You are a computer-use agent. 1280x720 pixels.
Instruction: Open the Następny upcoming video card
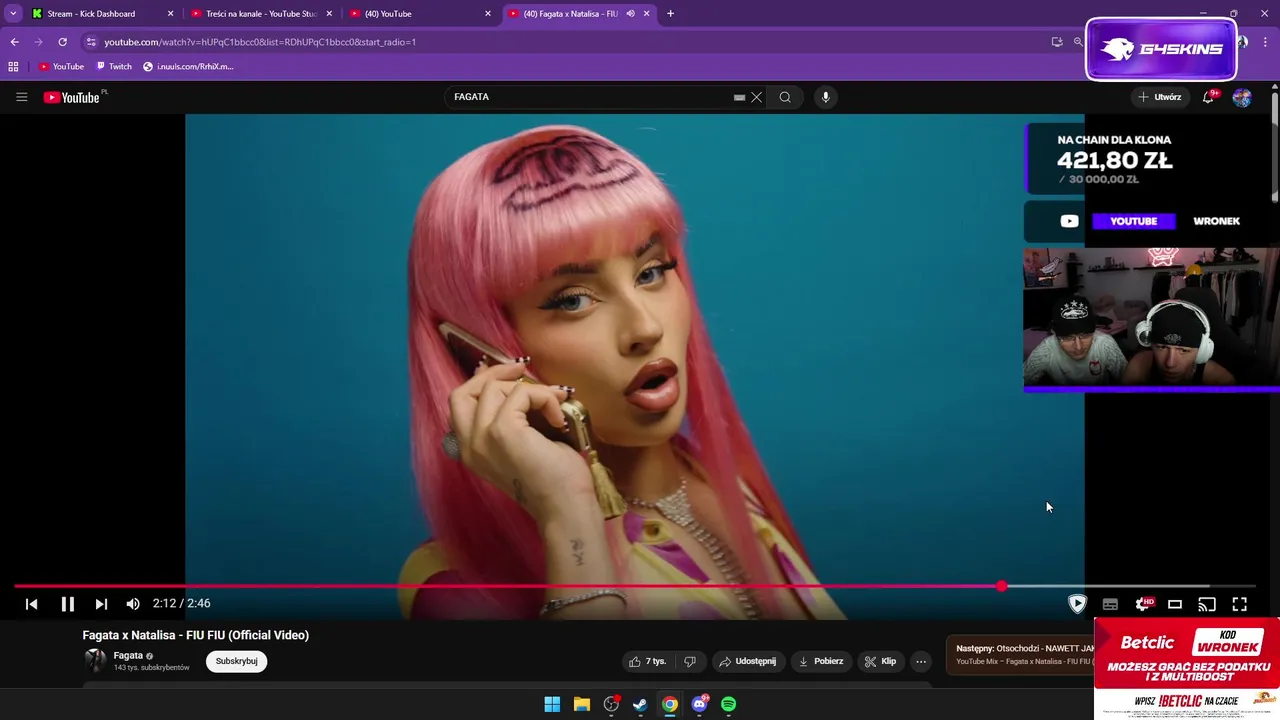click(1020, 654)
